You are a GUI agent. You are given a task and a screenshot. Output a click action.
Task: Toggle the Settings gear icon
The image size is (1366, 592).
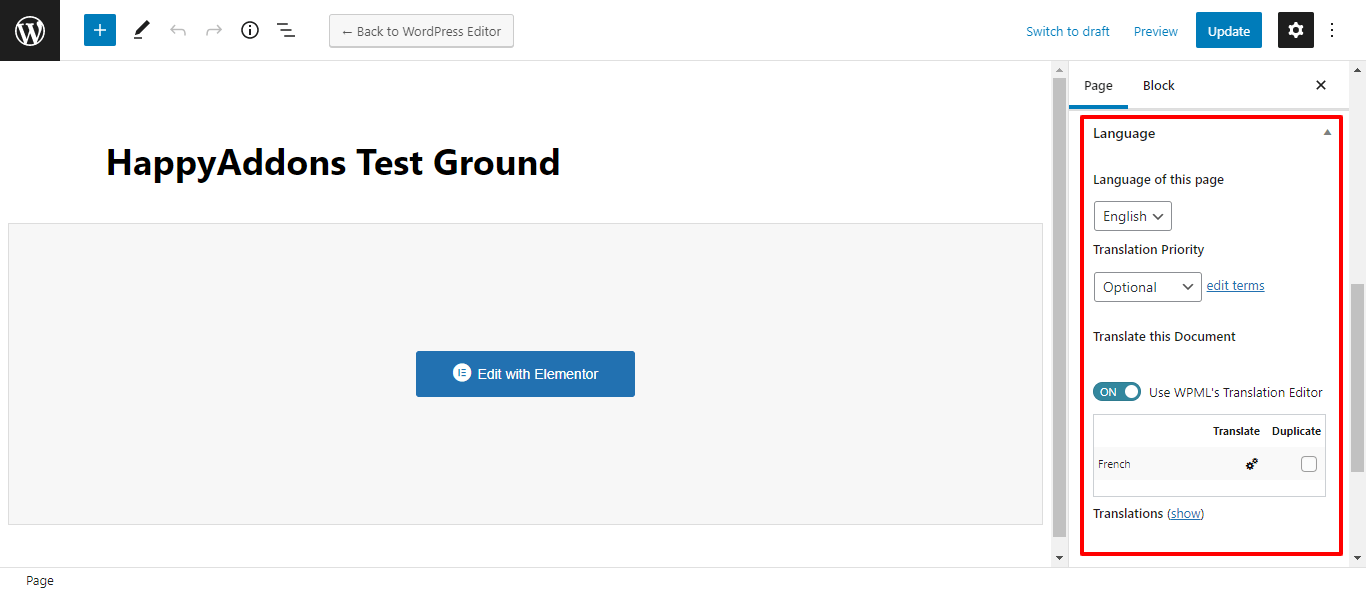(x=1296, y=30)
